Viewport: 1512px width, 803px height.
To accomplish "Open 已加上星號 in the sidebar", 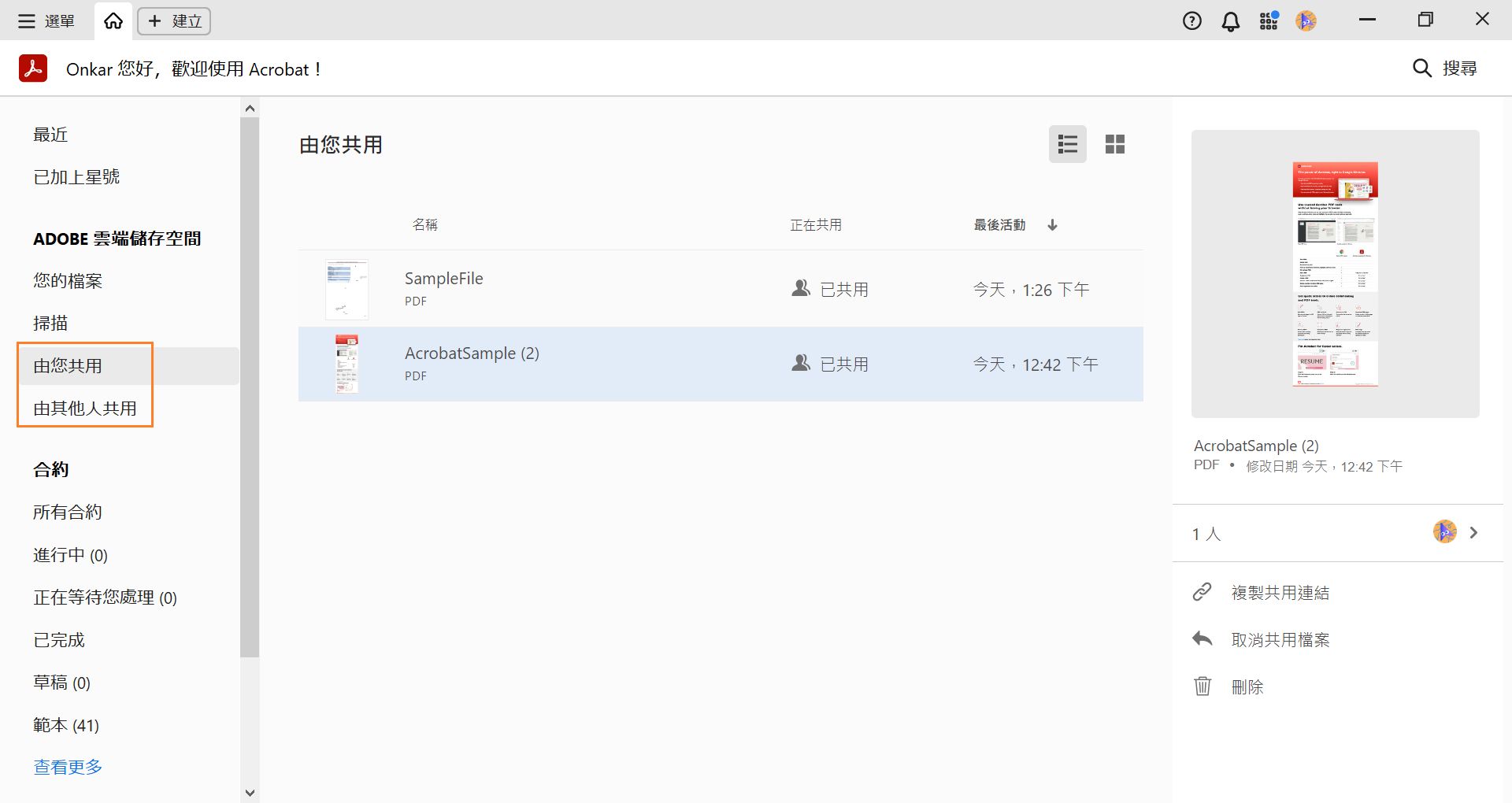I will (76, 177).
